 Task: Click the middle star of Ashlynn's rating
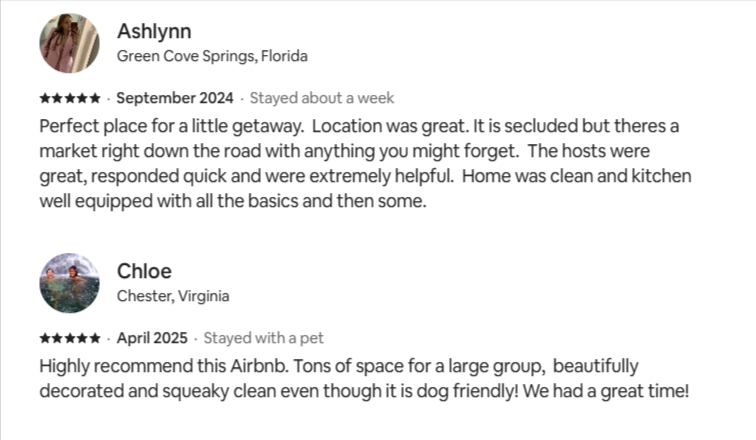pyautogui.click(x=70, y=98)
